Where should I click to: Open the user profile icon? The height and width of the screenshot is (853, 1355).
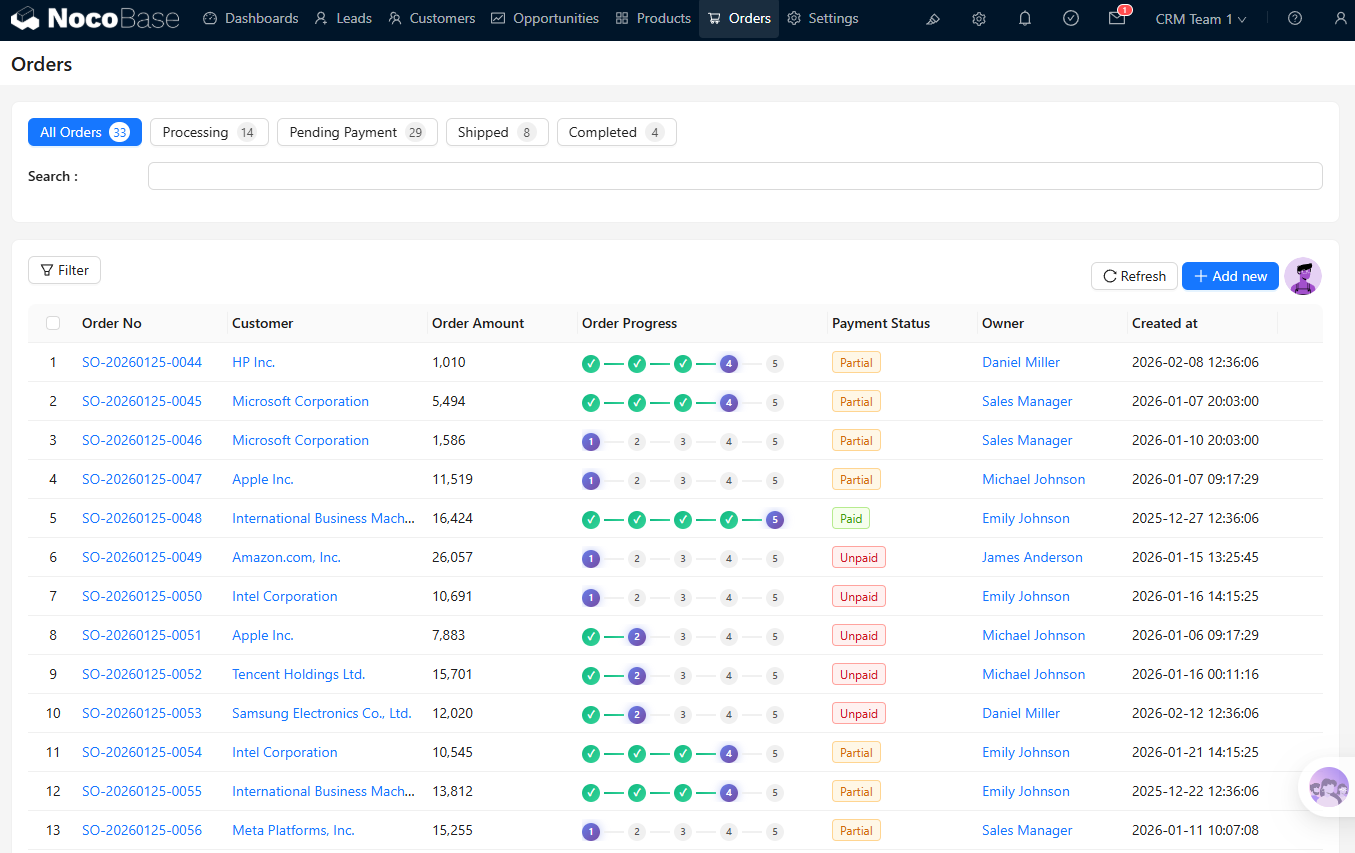tap(1341, 19)
